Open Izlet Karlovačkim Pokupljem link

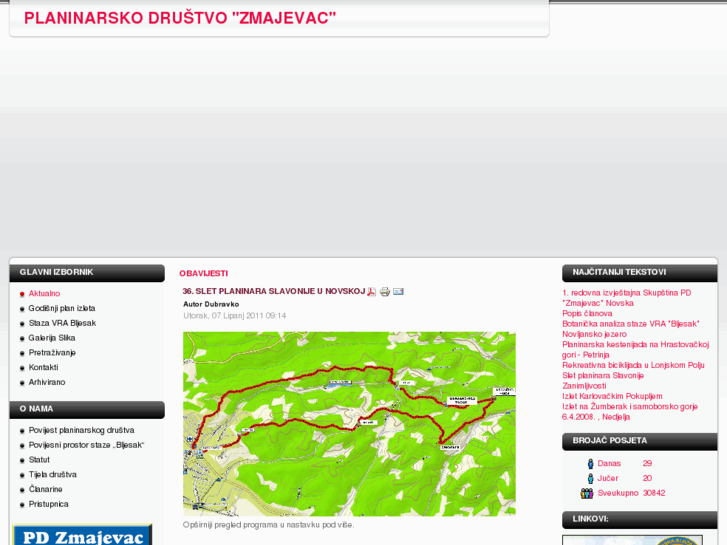(x=612, y=397)
